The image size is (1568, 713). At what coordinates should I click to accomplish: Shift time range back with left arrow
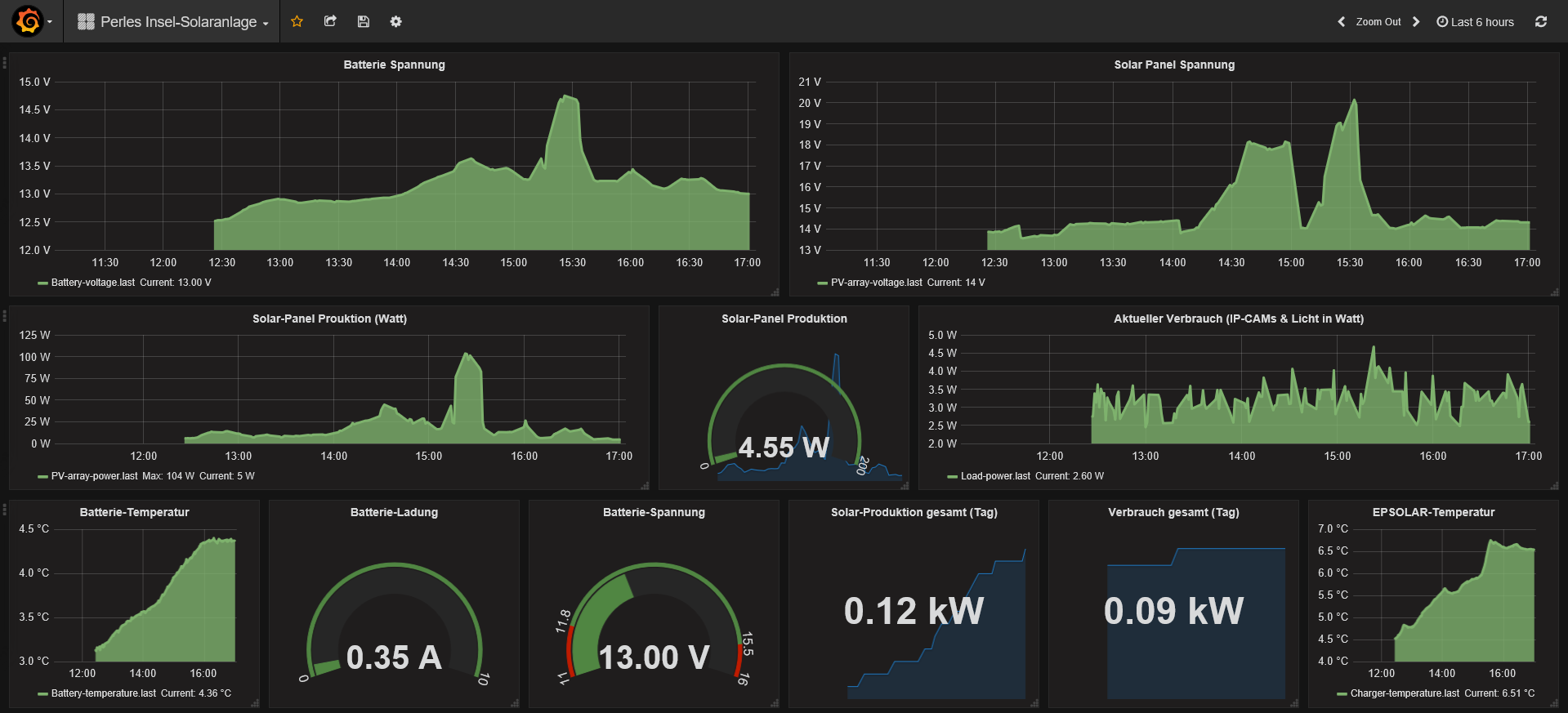click(x=1341, y=22)
